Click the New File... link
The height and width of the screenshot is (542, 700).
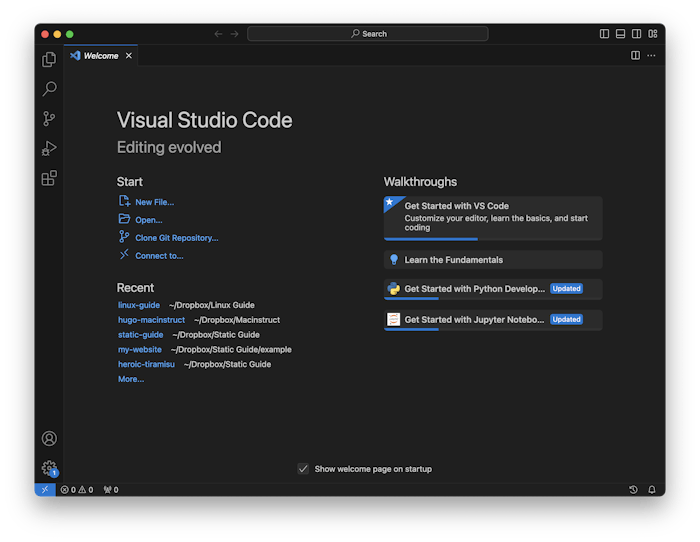154,202
